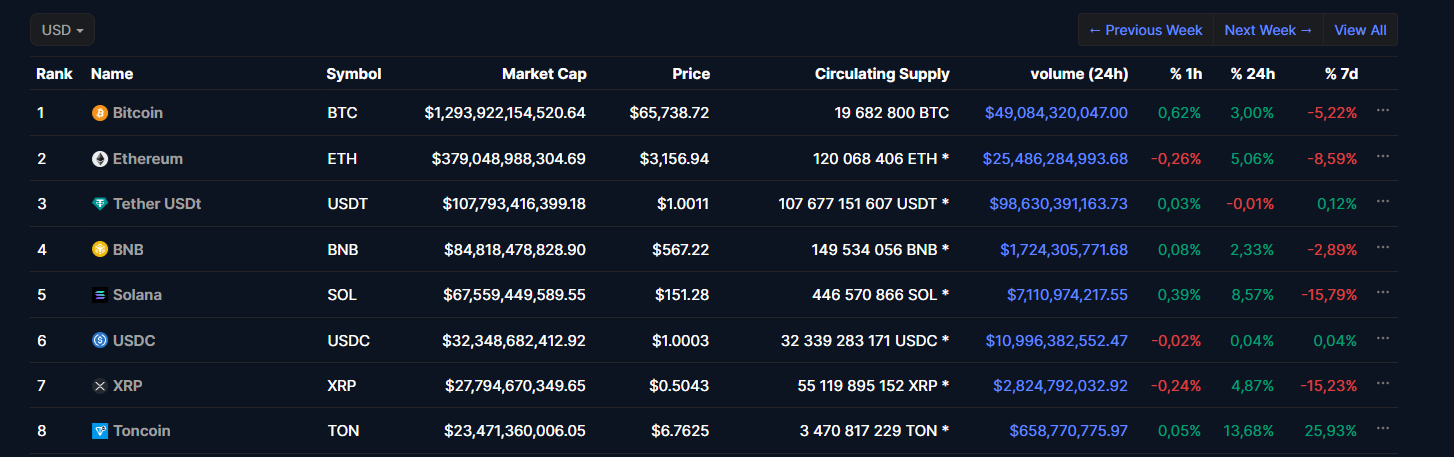
Task: Sort by the Market Cap column header
Action: click(544, 74)
